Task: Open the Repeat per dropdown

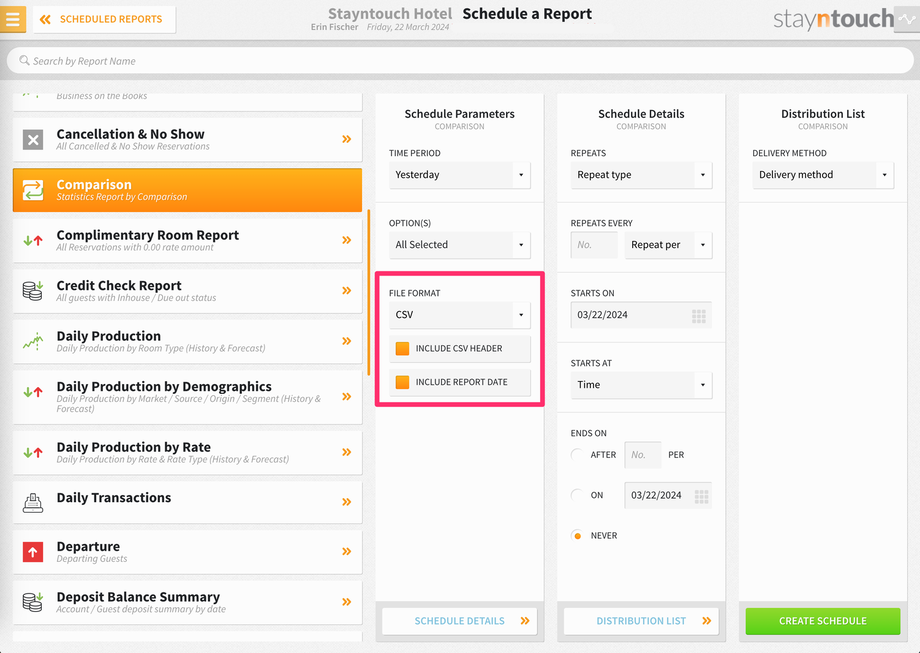Action: [x=668, y=245]
